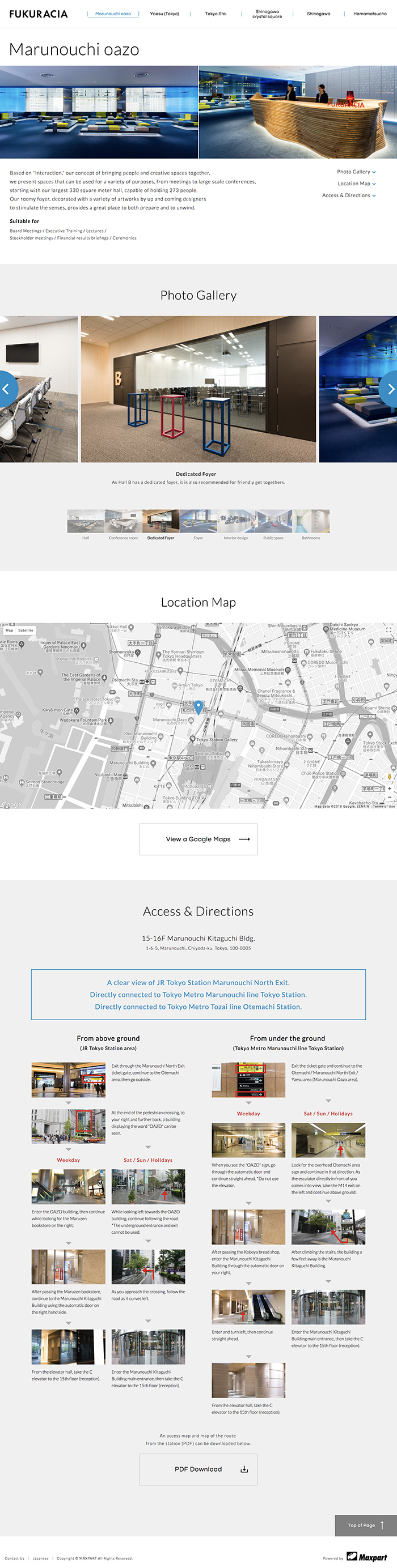This screenshot has height=1568, width=397.
Task: Click the 'Access & Directions' section heading
Action: click(x=198, y=911)
